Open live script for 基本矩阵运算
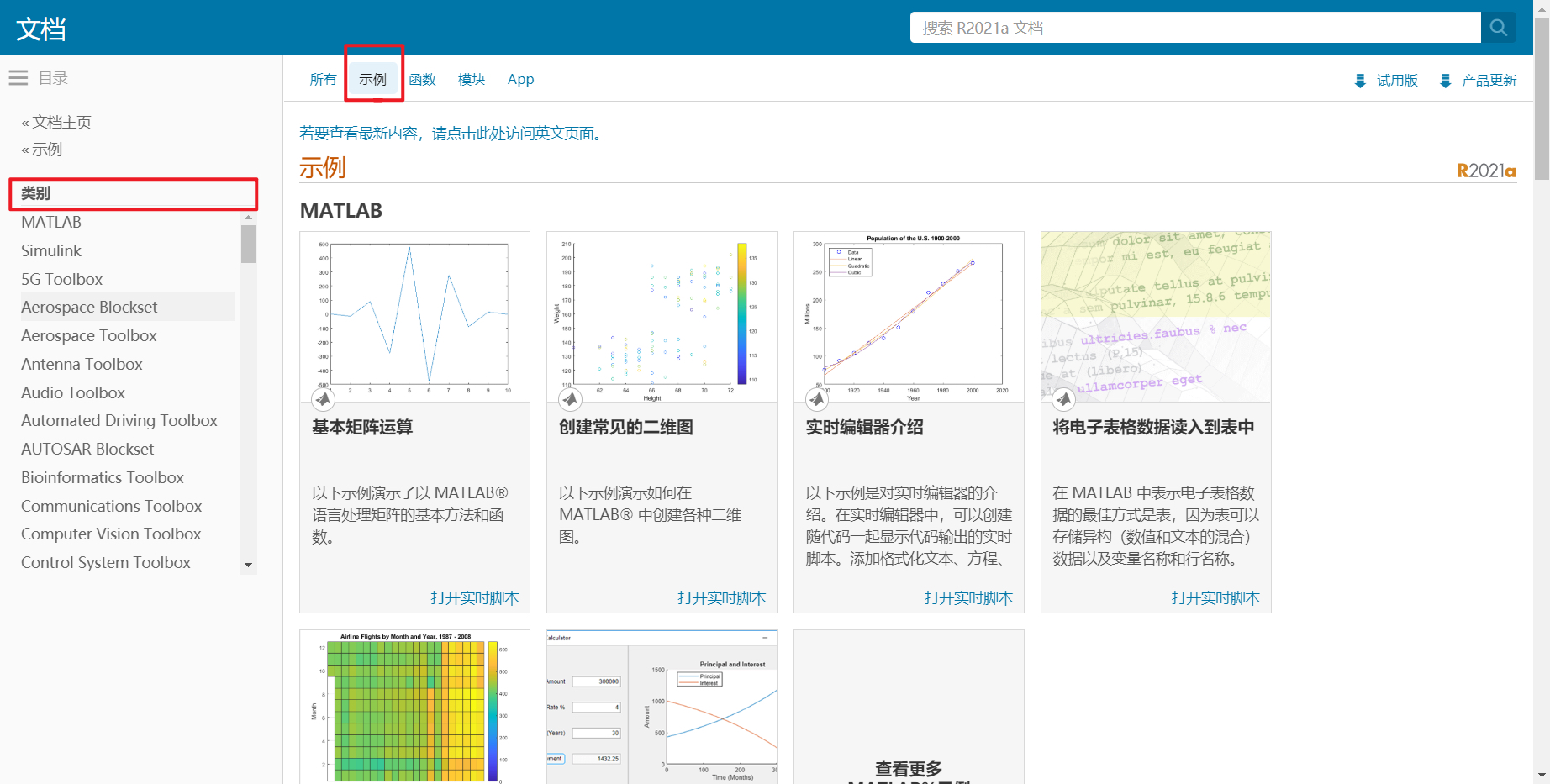The height and width of the screenshot is (784, 1550). coord(475,598)
